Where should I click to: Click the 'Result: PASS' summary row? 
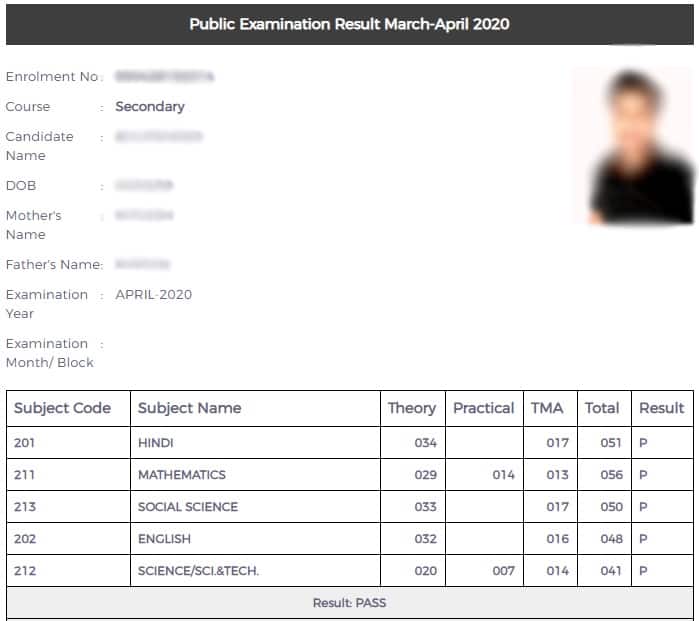[x=350, y=603]
